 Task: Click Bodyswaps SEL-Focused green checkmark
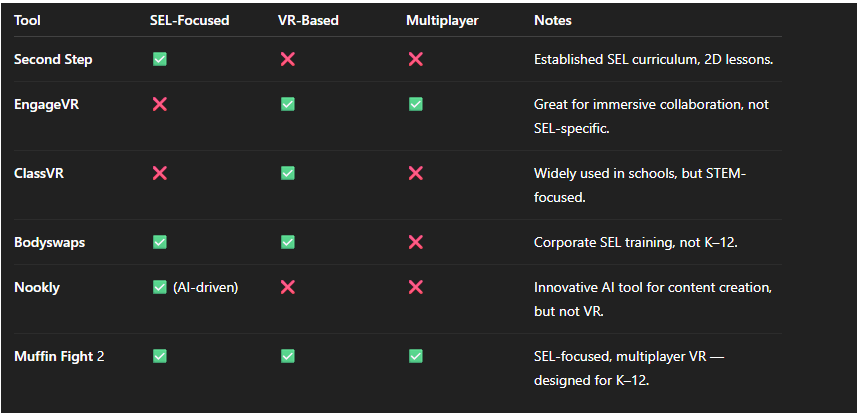pos(159,243)
